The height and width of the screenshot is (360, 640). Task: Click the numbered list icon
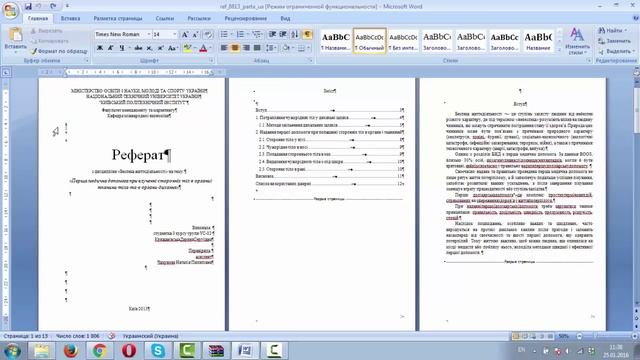tap(240, 34)
